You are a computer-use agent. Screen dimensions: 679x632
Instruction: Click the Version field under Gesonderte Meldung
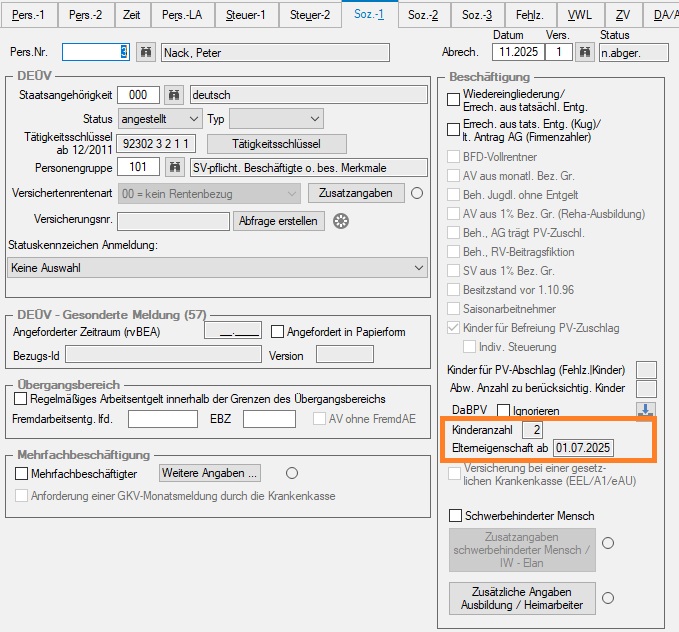coord(345,355)
